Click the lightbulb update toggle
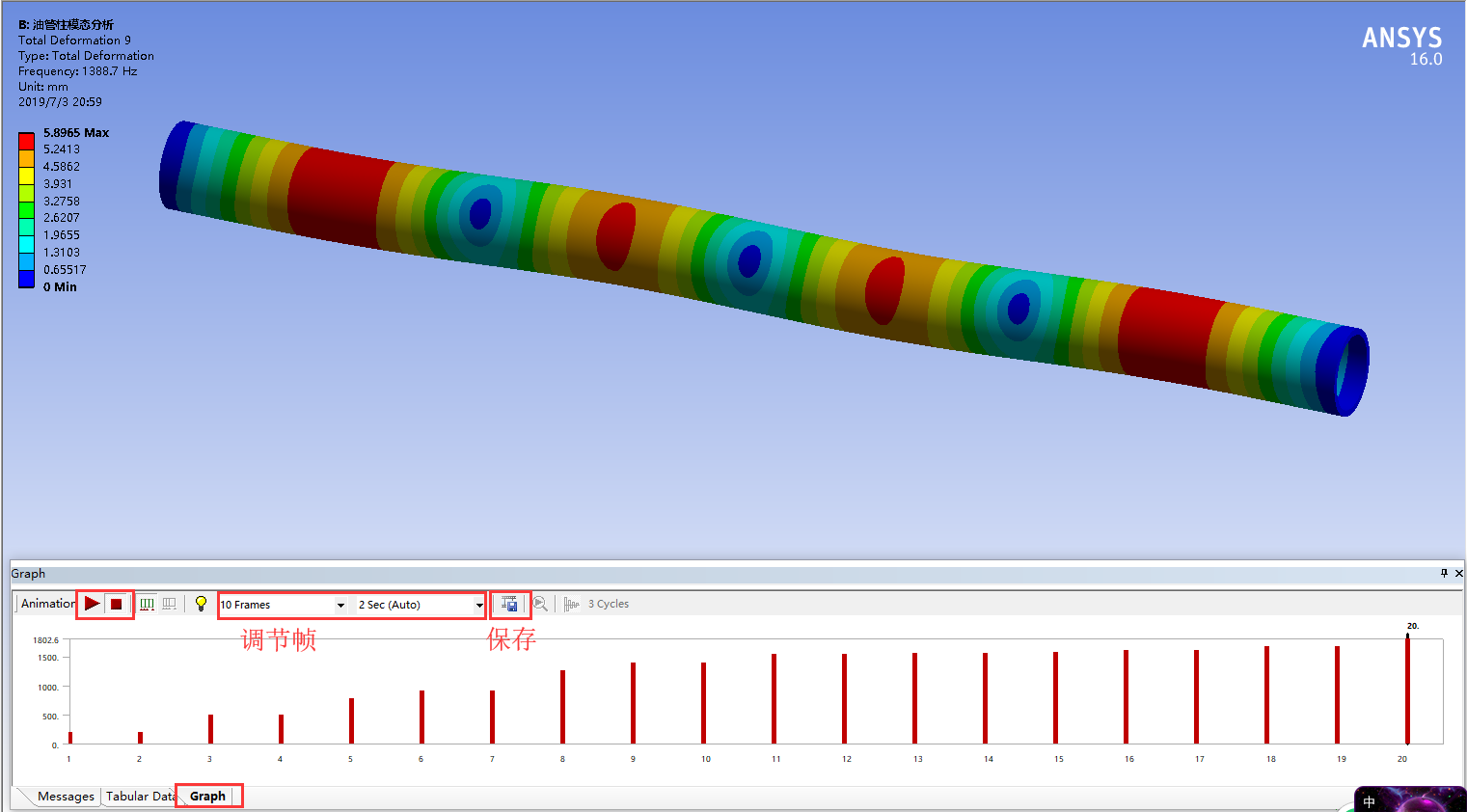Image resolution: width=1467 pixels, height=812 pixels. [x=201, y=604]
